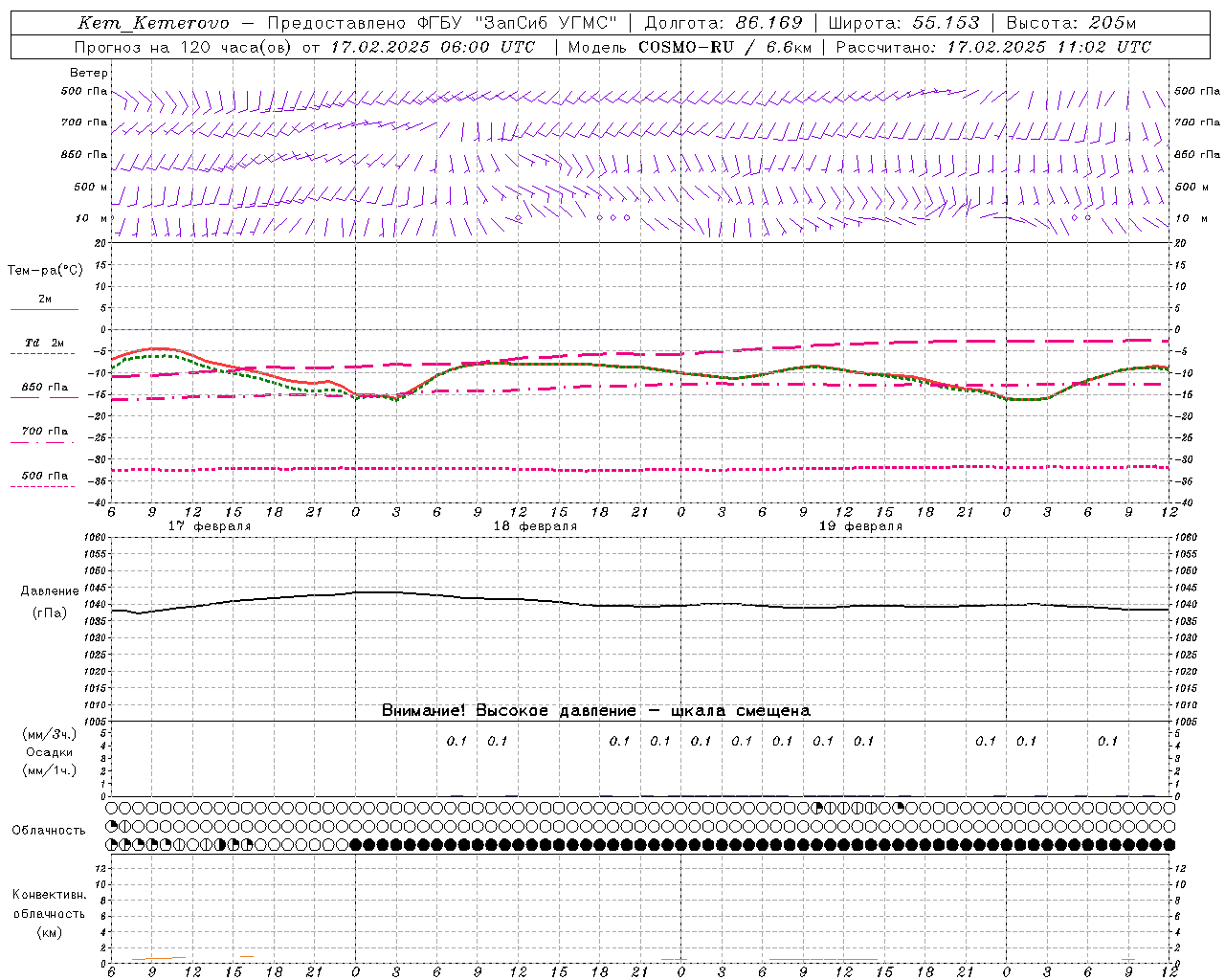
Task: Click the Широта: 55.153 value
Action: [904, 23]
